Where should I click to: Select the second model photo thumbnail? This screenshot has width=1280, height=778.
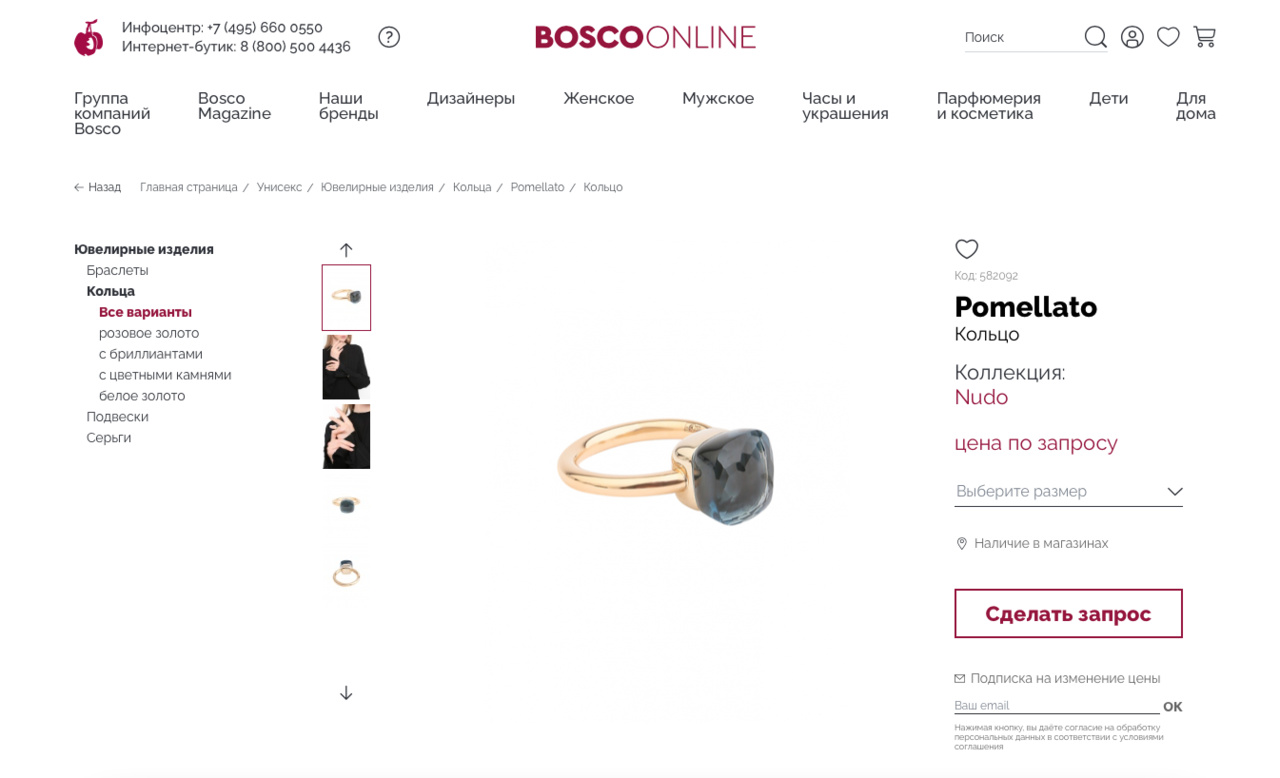[x=346, y=437]
